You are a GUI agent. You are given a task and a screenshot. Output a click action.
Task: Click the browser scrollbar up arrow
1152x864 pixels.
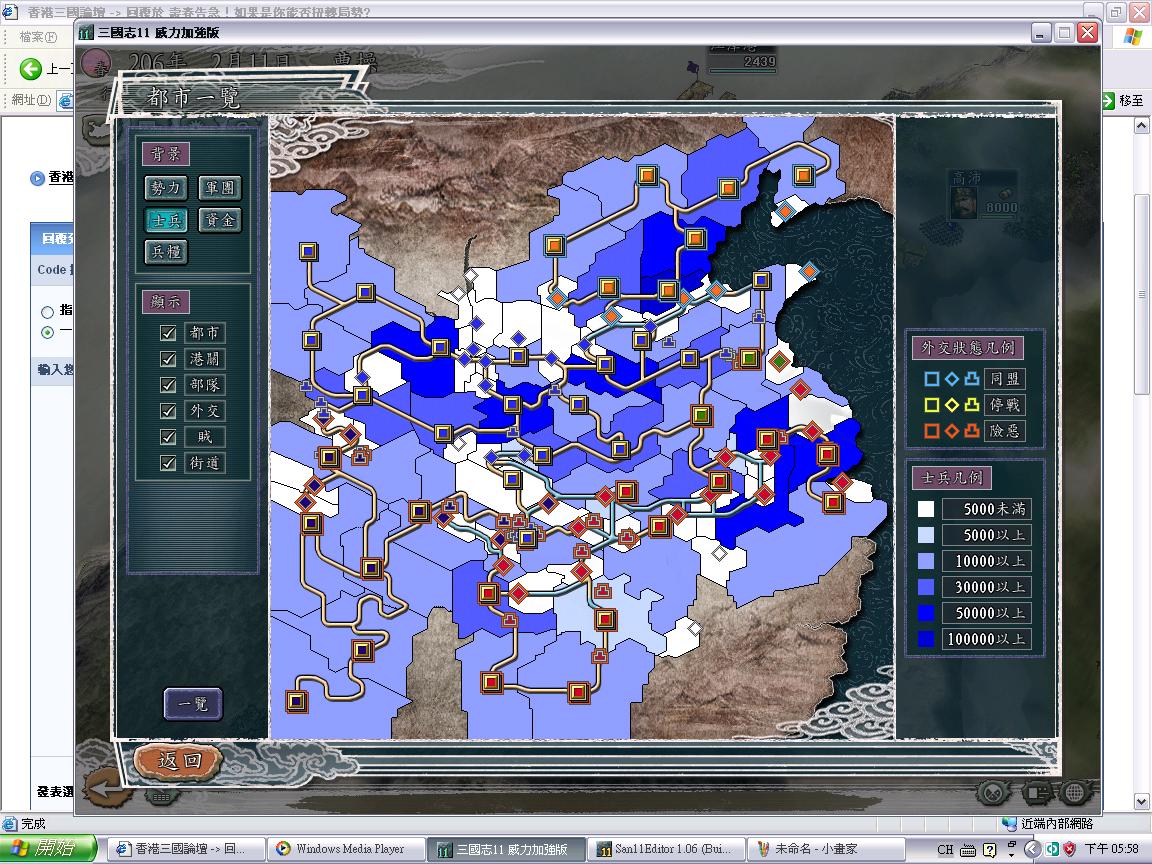[x=1142, y=126]
